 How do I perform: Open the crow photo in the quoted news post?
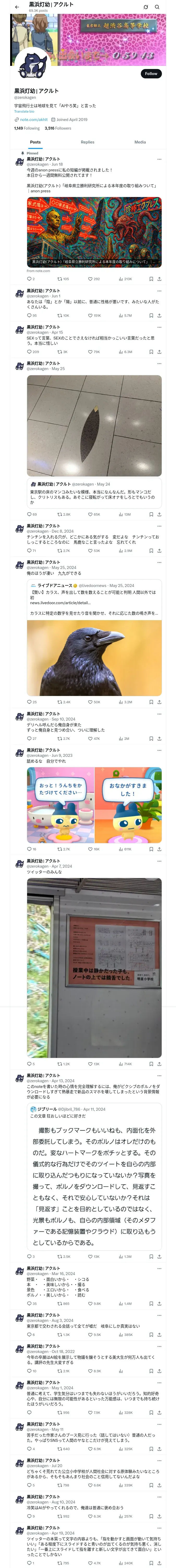[94, 658]
